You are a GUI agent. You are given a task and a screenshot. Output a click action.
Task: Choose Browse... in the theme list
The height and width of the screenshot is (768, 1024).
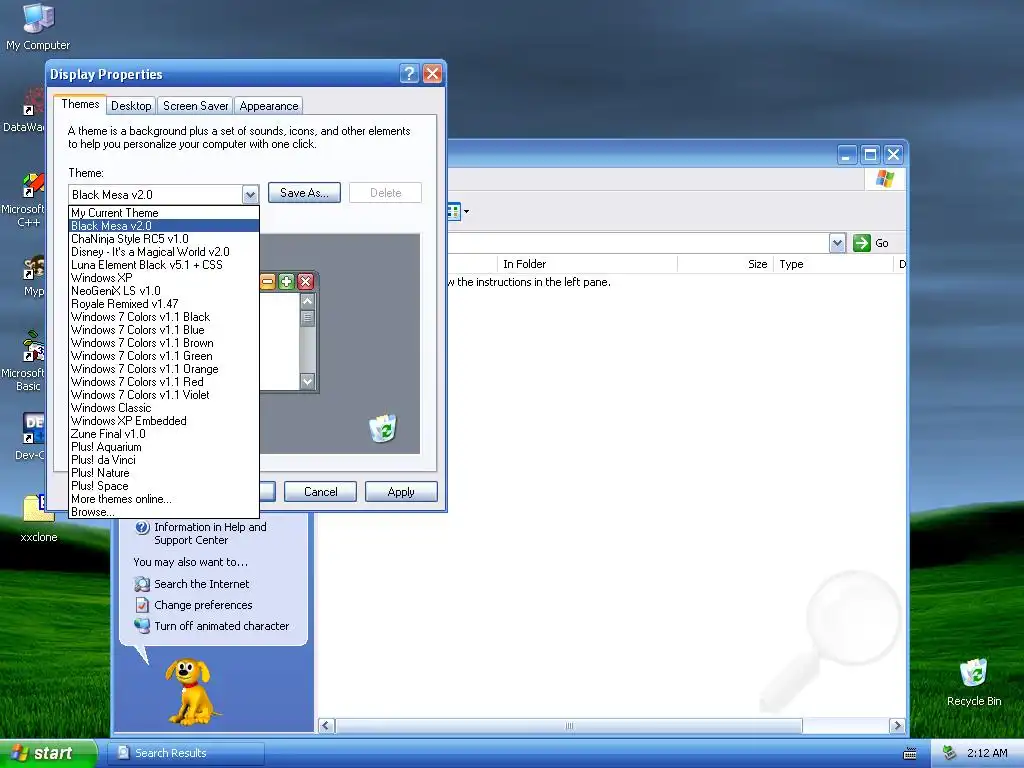(164, 512)
